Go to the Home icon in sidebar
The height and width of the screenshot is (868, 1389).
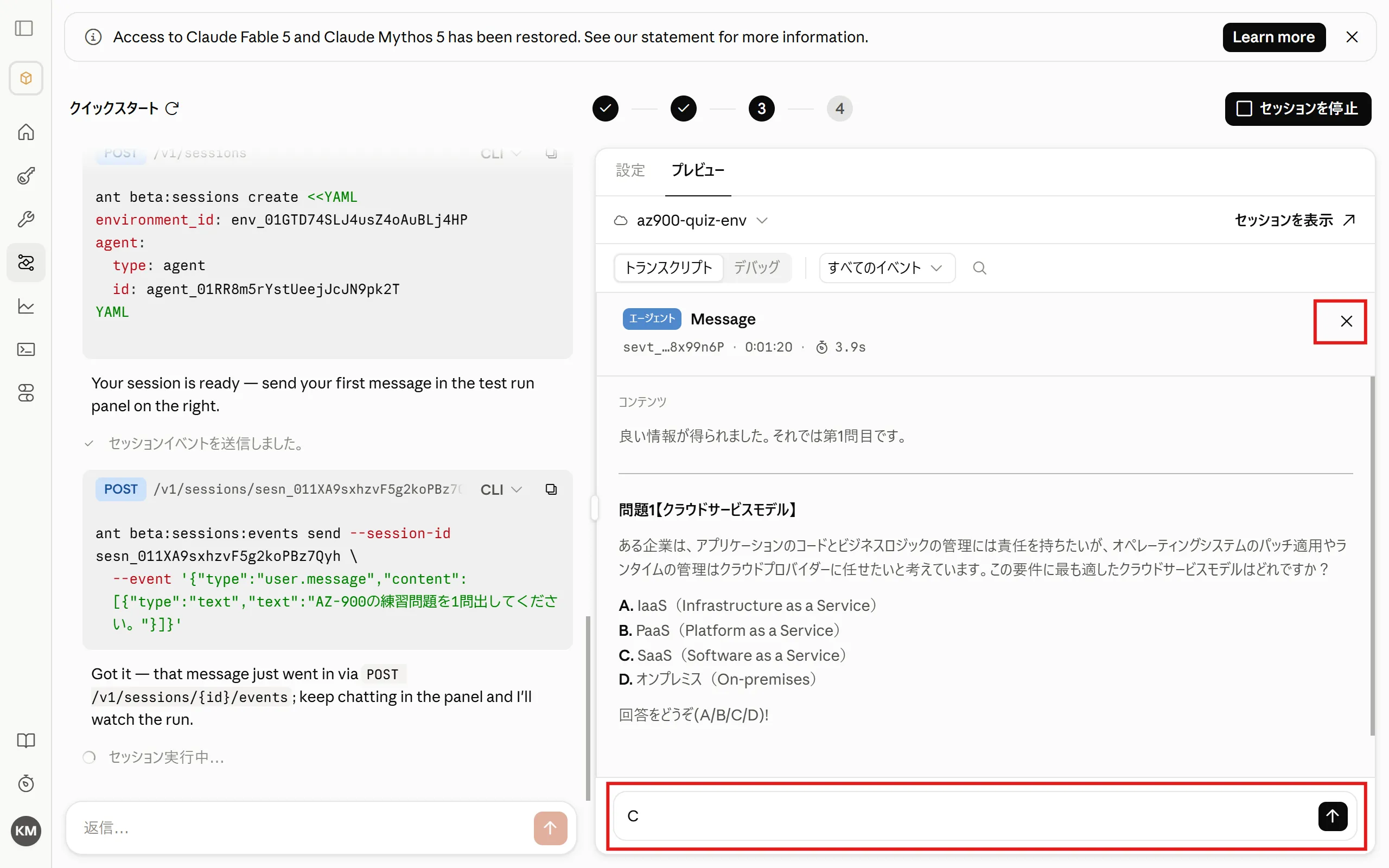[26, 132]
